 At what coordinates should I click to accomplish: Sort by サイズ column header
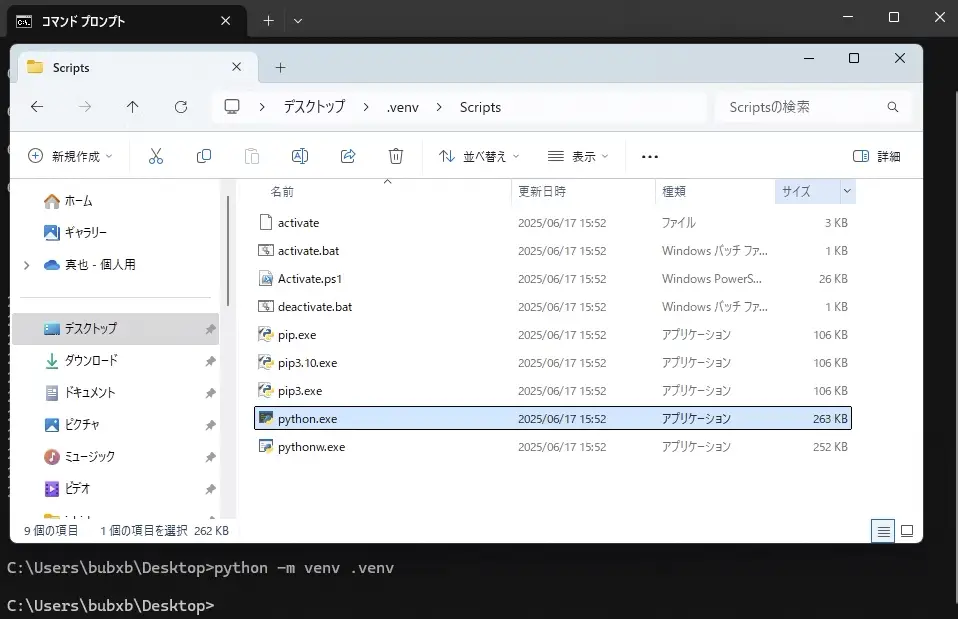coord(796,191)
